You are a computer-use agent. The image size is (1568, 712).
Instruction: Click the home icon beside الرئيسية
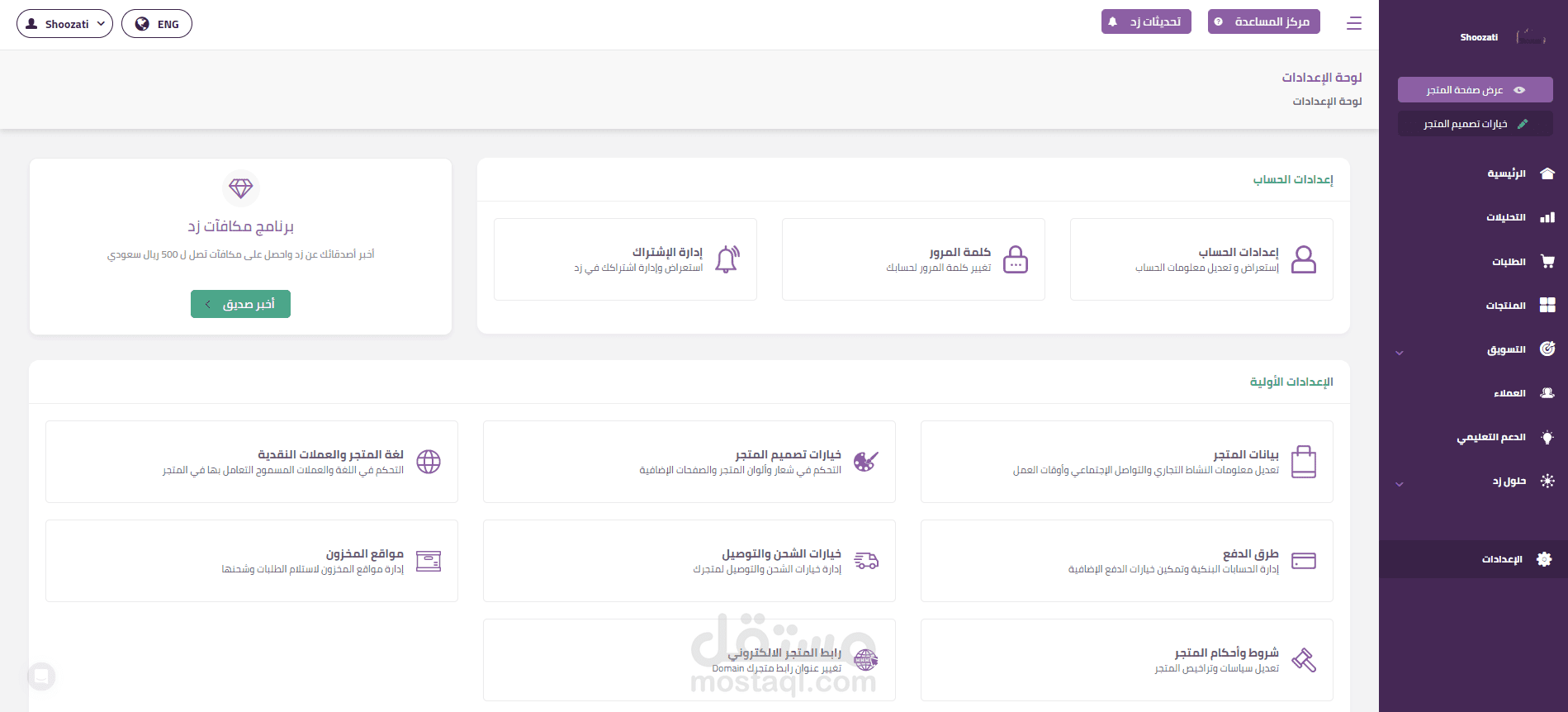pyautogui.click(x=1547, y=173)
